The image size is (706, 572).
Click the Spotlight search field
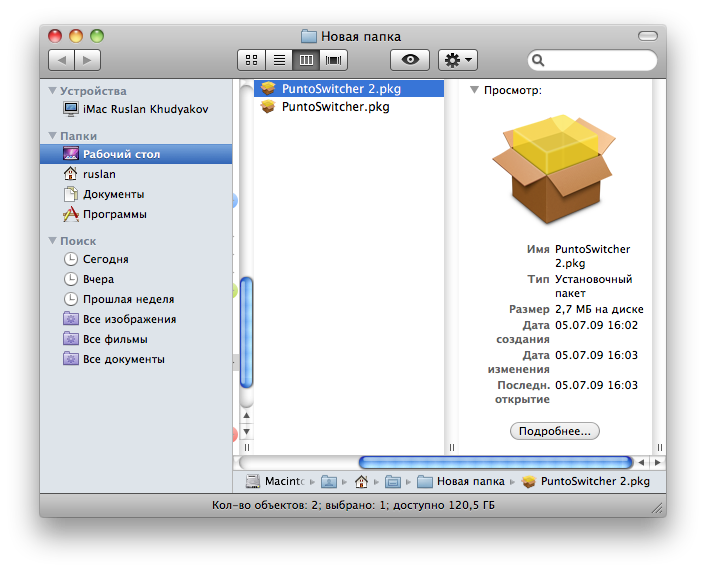click(592, 60)
